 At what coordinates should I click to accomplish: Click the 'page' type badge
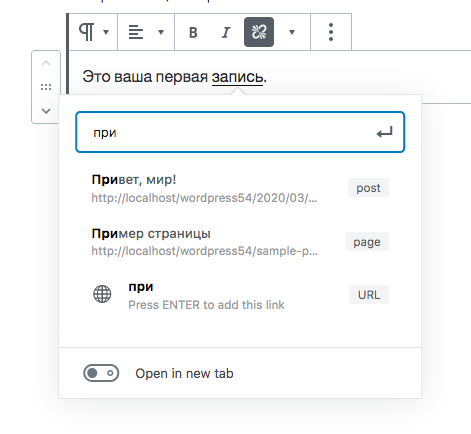[x=367, y=242]
